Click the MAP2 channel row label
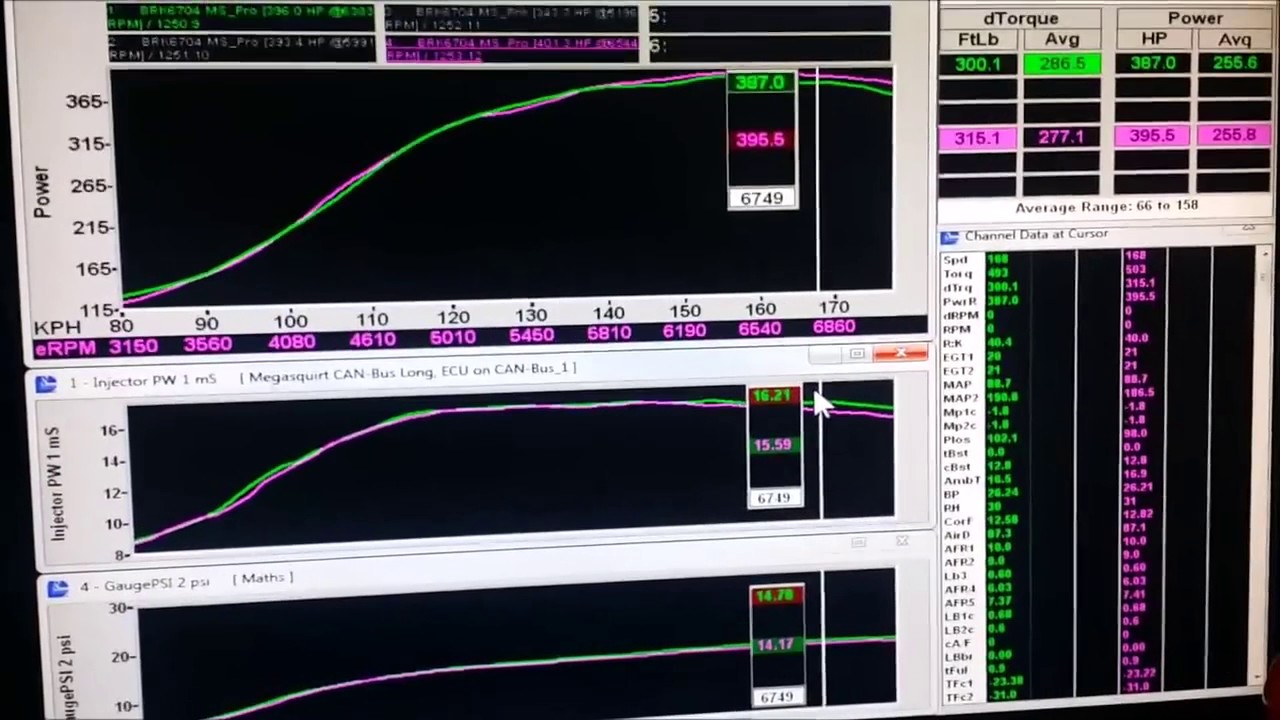Viewport: 1280px width, 720px height. (960, 398)
